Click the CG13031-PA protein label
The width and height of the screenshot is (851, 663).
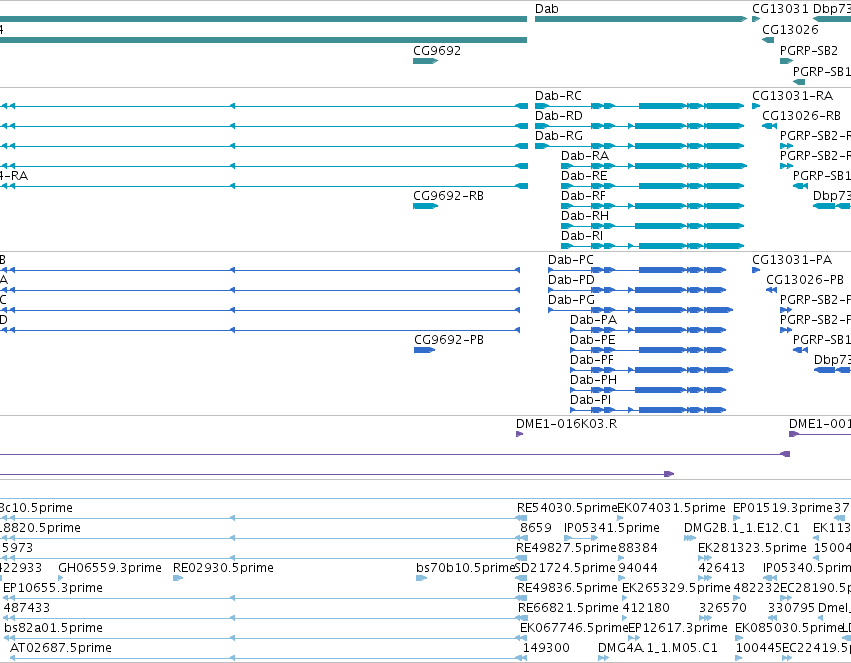pos(792,260)
